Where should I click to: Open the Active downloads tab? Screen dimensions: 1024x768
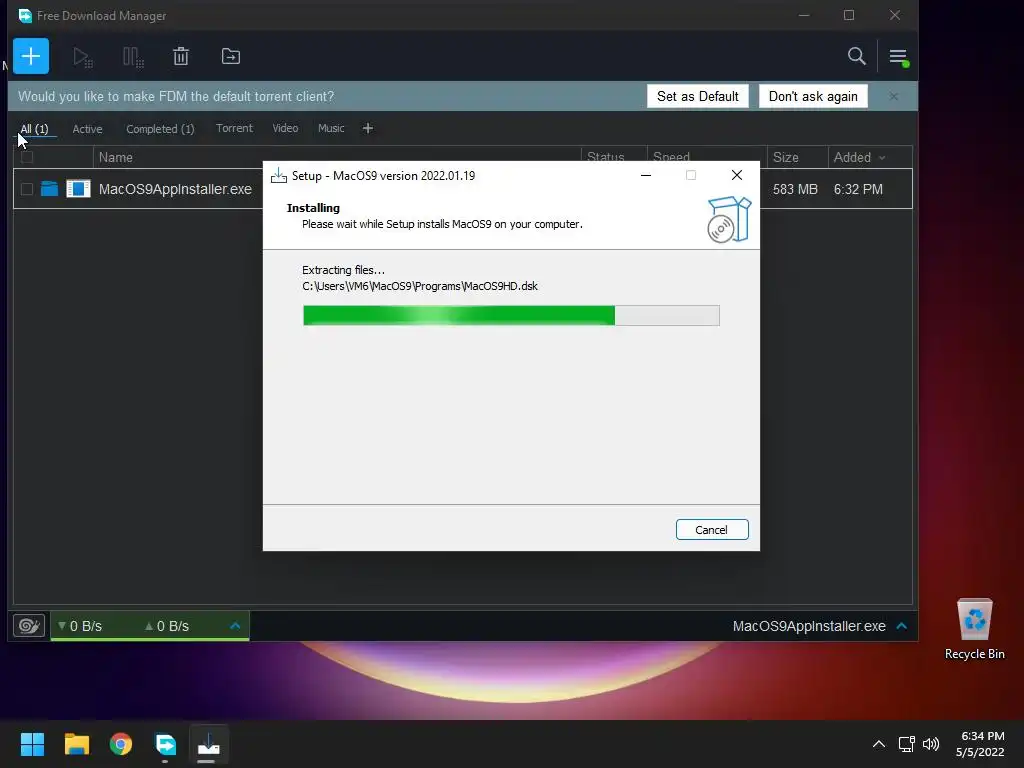(88, 129)
